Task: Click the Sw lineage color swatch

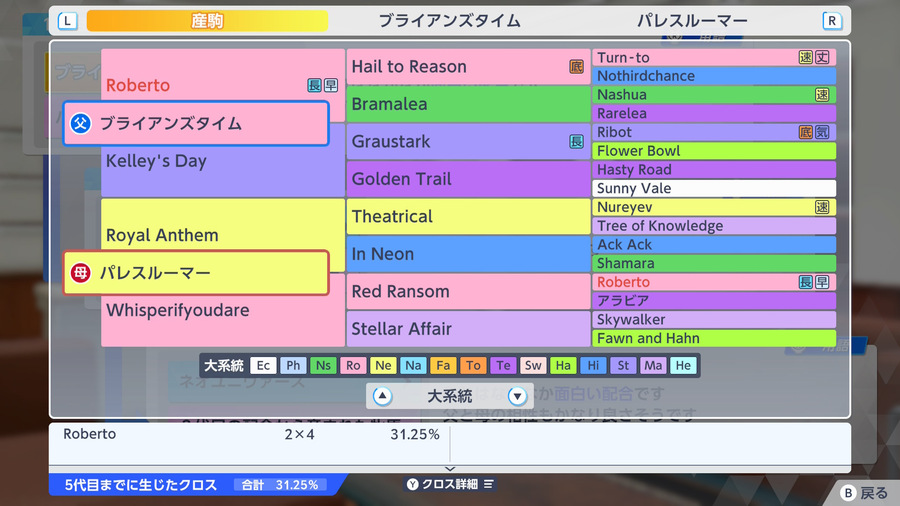Action: pyautogui.click(x=533, y=365)
